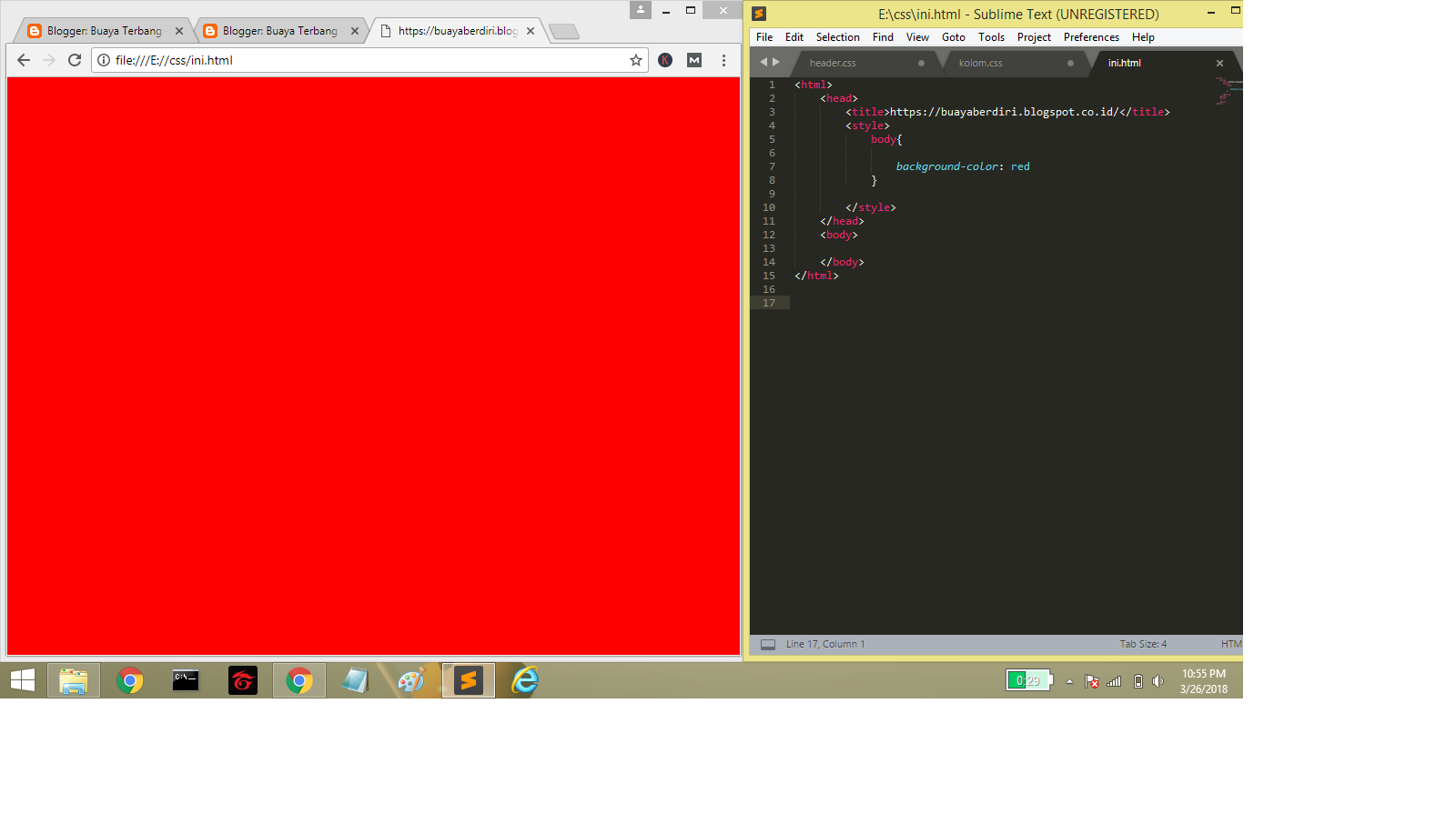Click the green battery indicator 0:29
The height and width of the screenshot is (814, 1456).
coord(1029,680)
